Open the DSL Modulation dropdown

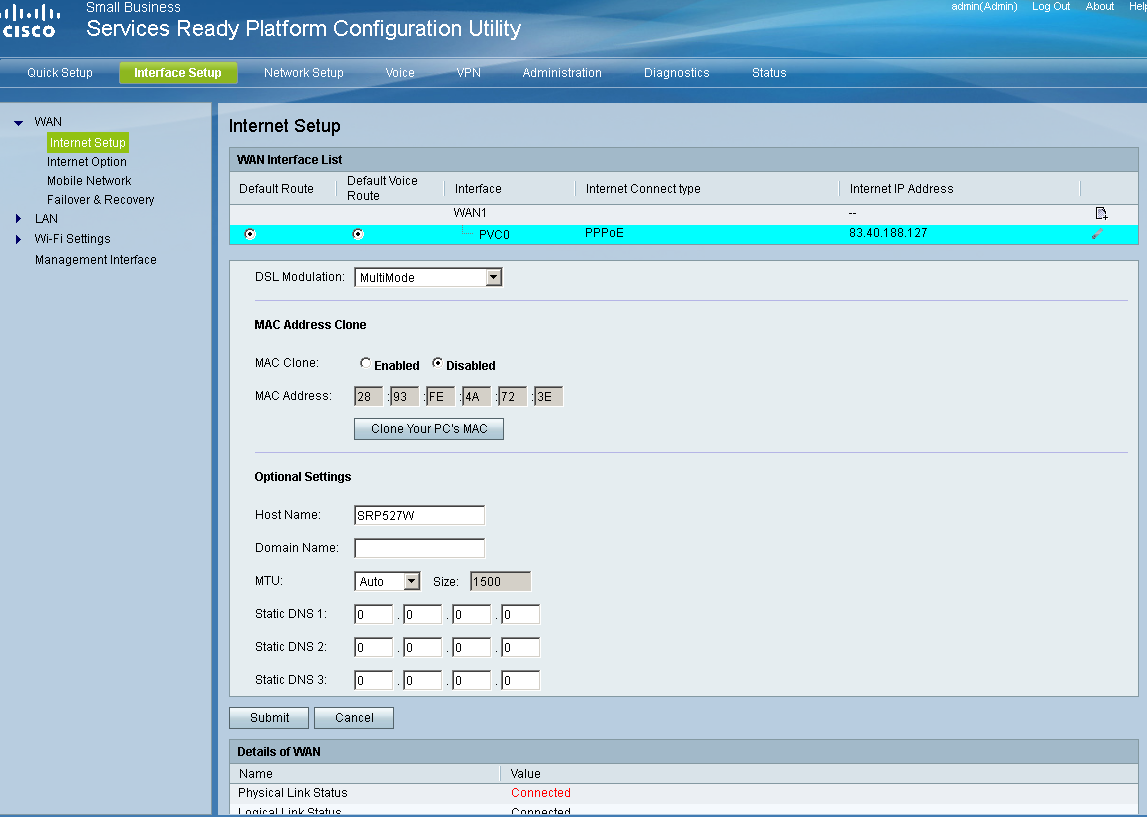coord(494,277)
